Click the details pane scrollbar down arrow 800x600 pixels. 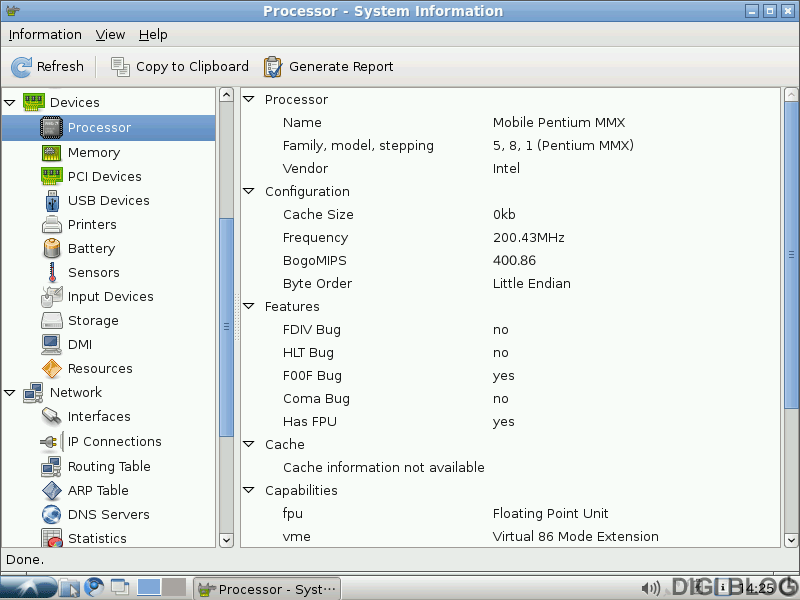pyautogui.click(x=791, y=540)
